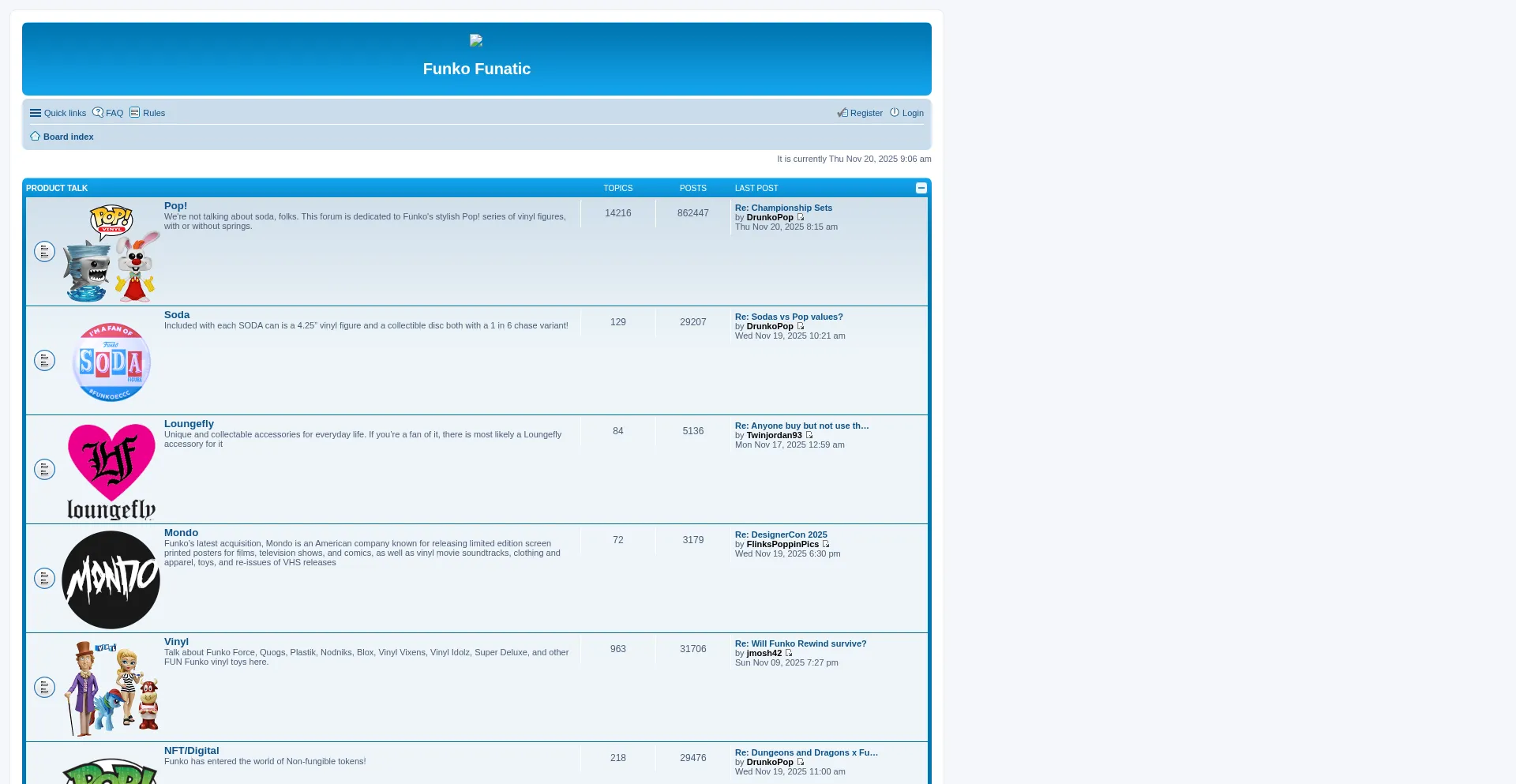View latest post icon in Pop! row
This screenshot has width=1516, height=784.
801,217
